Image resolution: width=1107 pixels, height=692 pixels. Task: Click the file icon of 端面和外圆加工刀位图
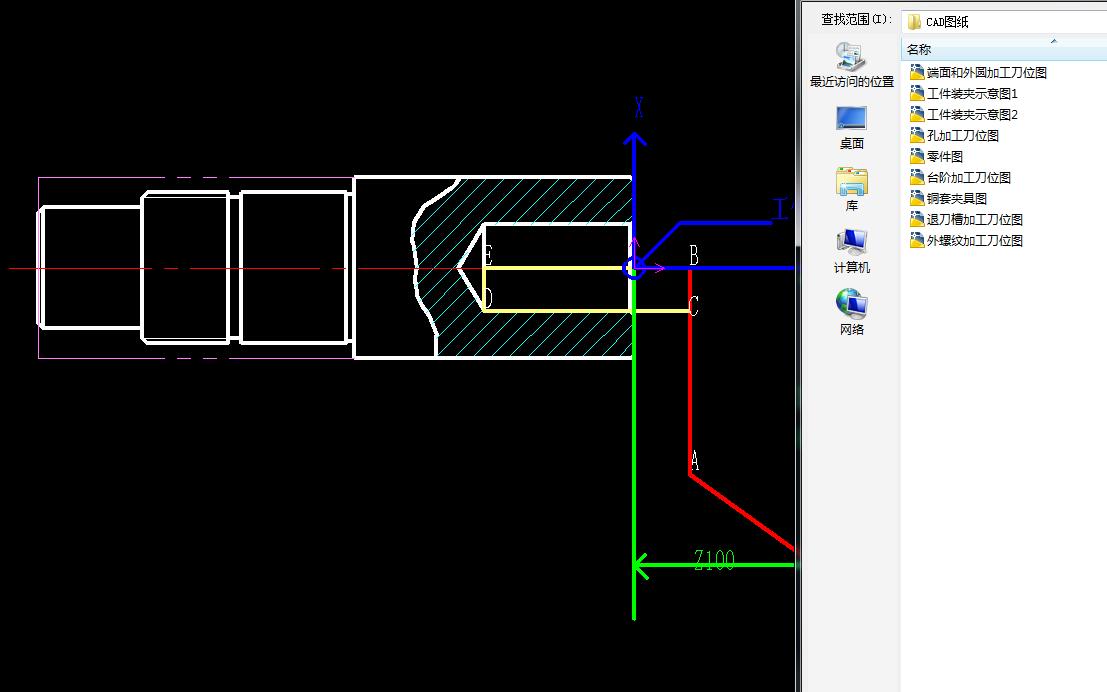click(917, 72)
